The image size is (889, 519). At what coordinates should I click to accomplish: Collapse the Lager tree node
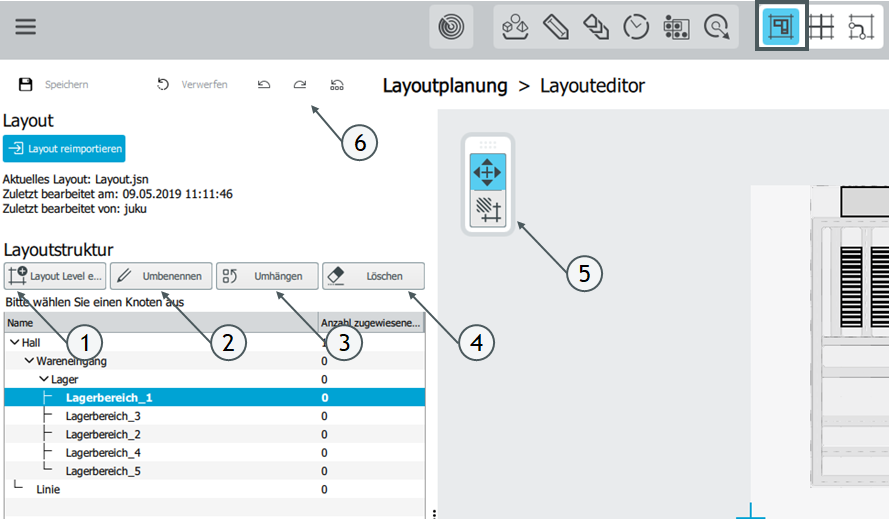44,380
